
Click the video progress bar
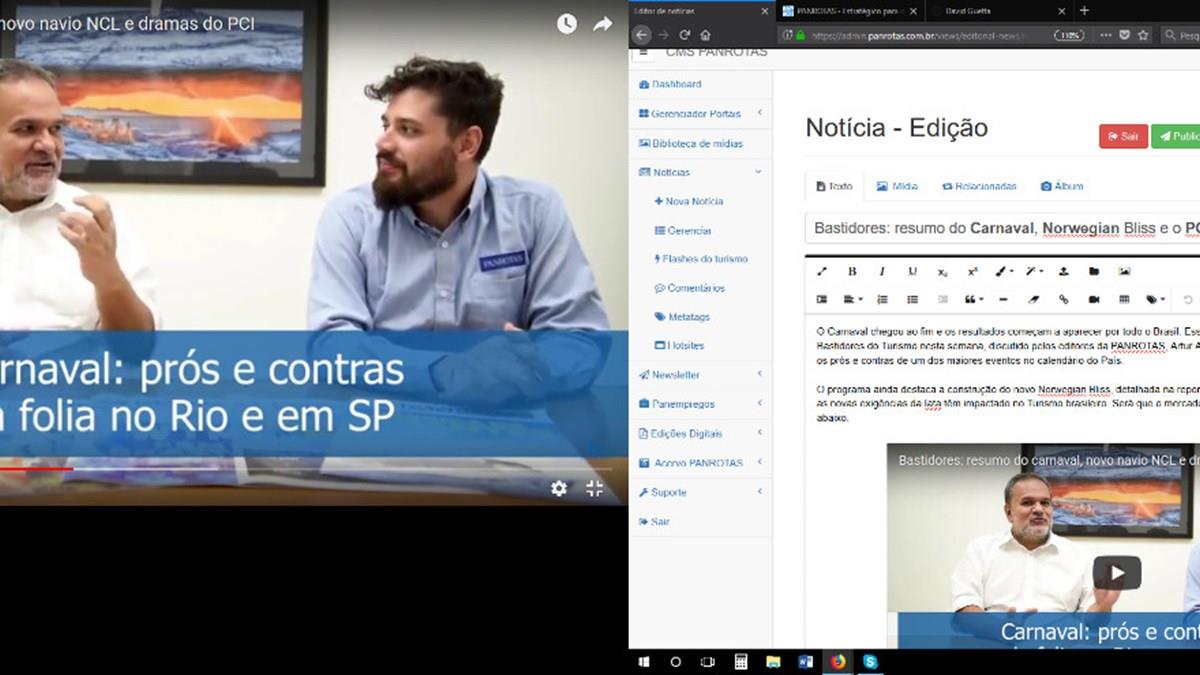pyautogui.click(x=300, y=468)
